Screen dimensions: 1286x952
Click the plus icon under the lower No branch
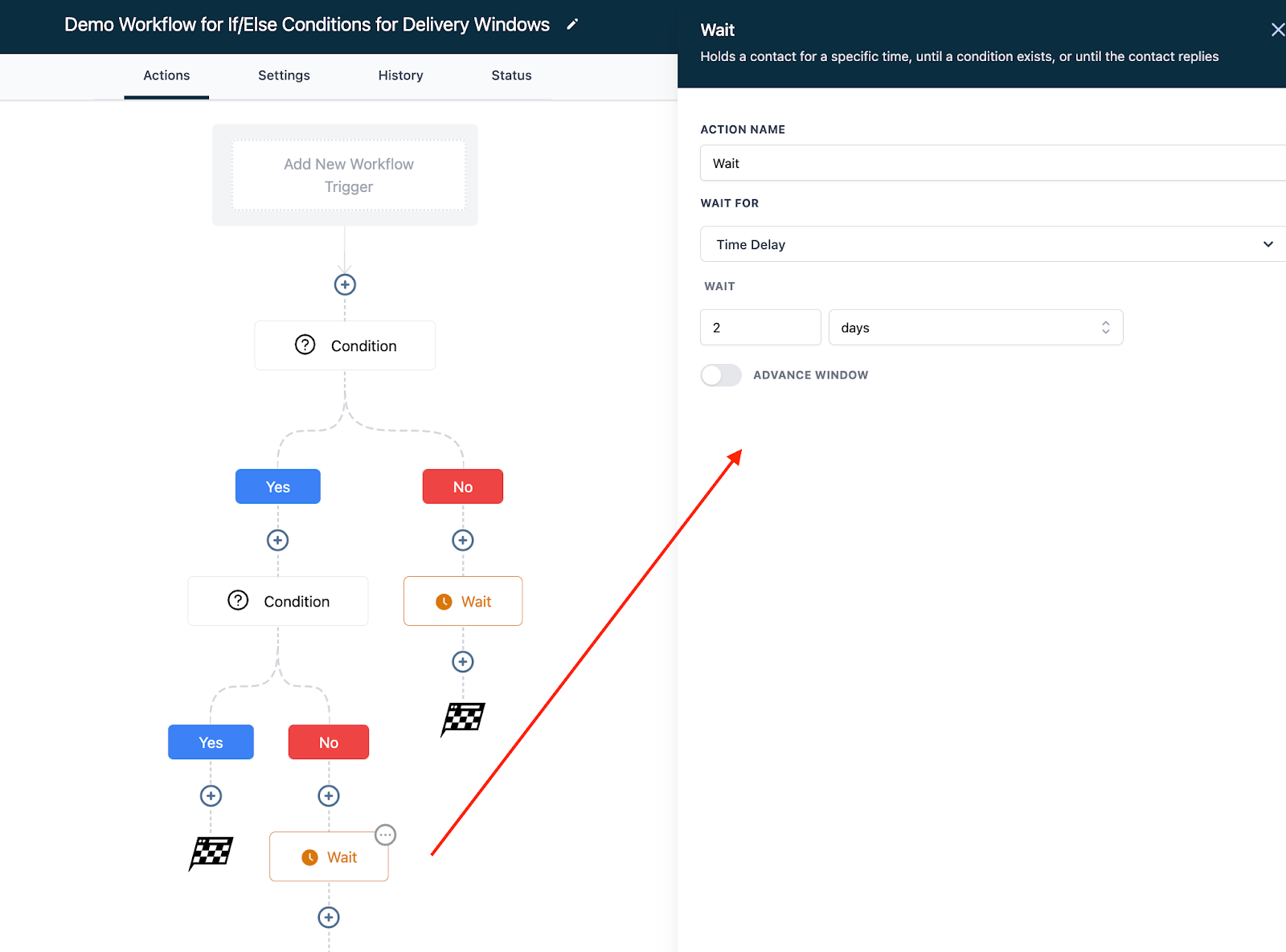(329, 795)
